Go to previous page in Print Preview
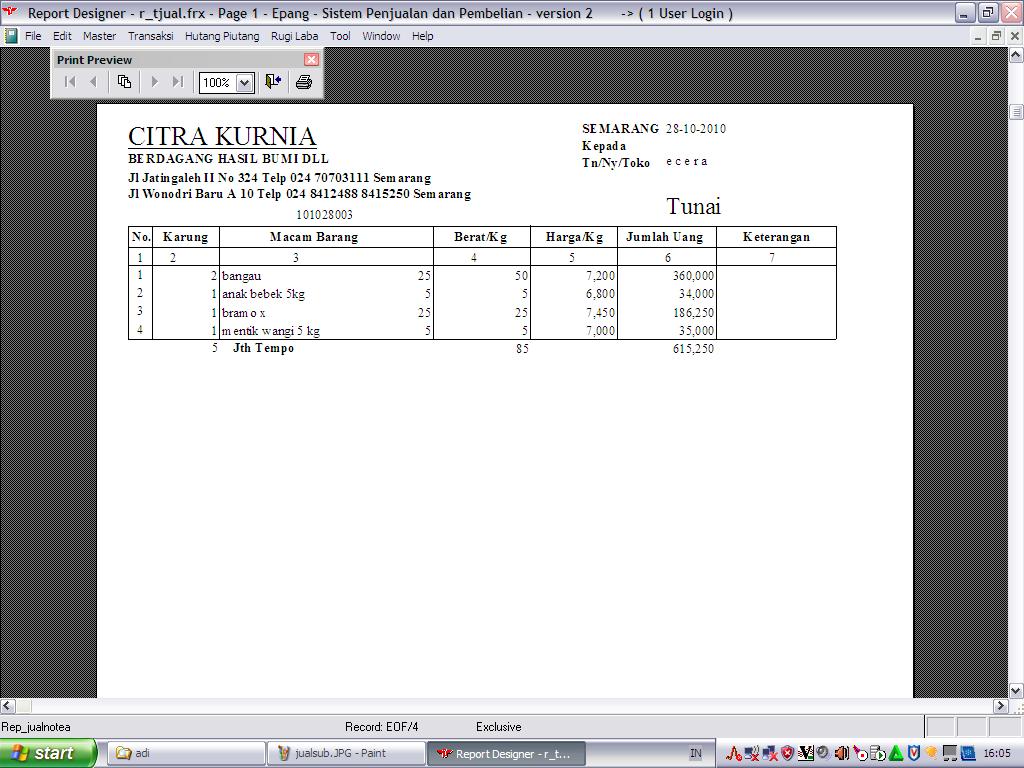1024x768 pixels. pyautogui.click(x=94, y=82)
